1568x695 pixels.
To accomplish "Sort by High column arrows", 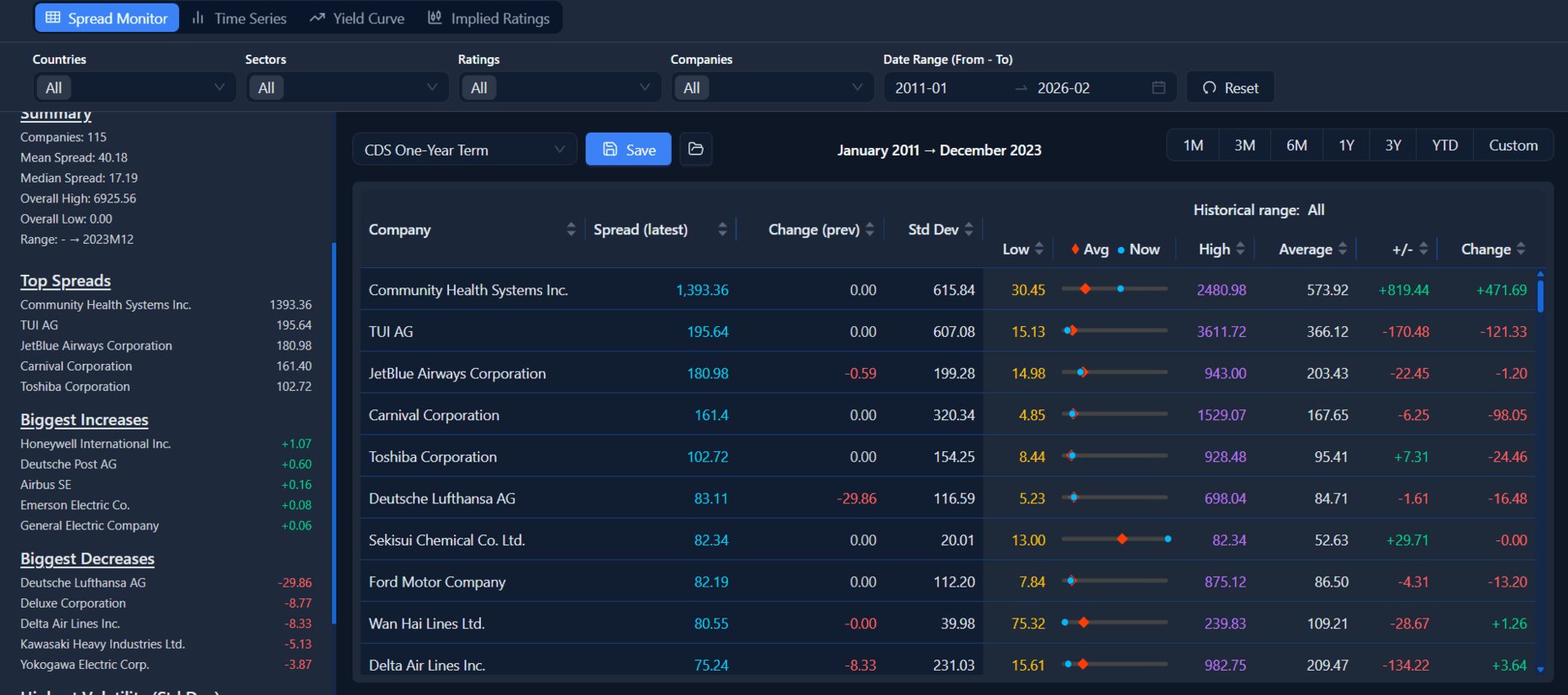I will [x=1240, y=249].
